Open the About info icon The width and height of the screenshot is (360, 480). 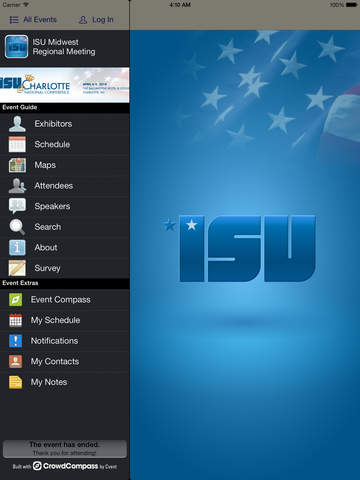17,248
